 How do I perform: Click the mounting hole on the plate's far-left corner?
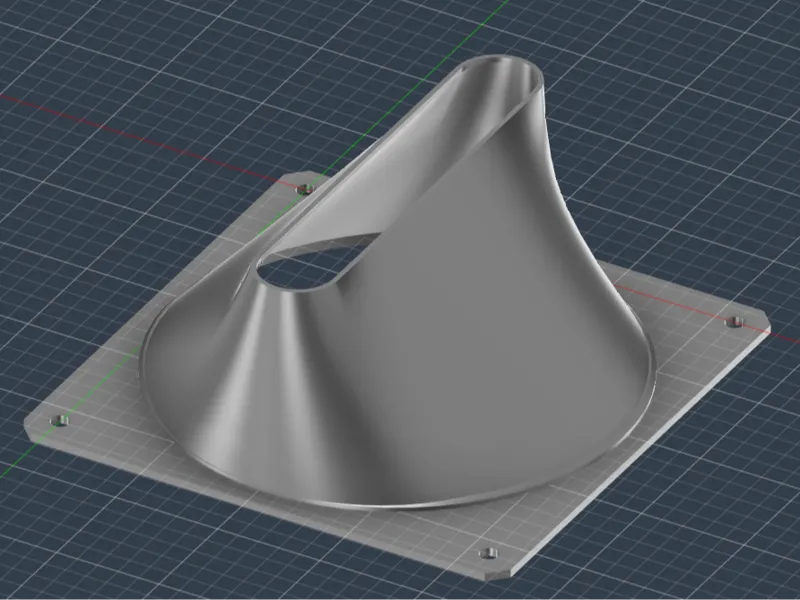click(60, 421)
